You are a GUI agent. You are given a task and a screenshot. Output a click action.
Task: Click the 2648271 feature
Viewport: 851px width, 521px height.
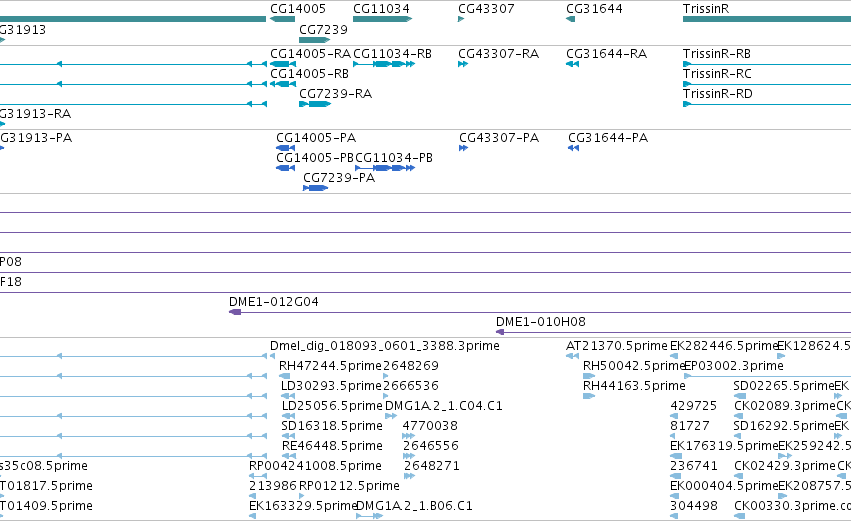point(410,476)
